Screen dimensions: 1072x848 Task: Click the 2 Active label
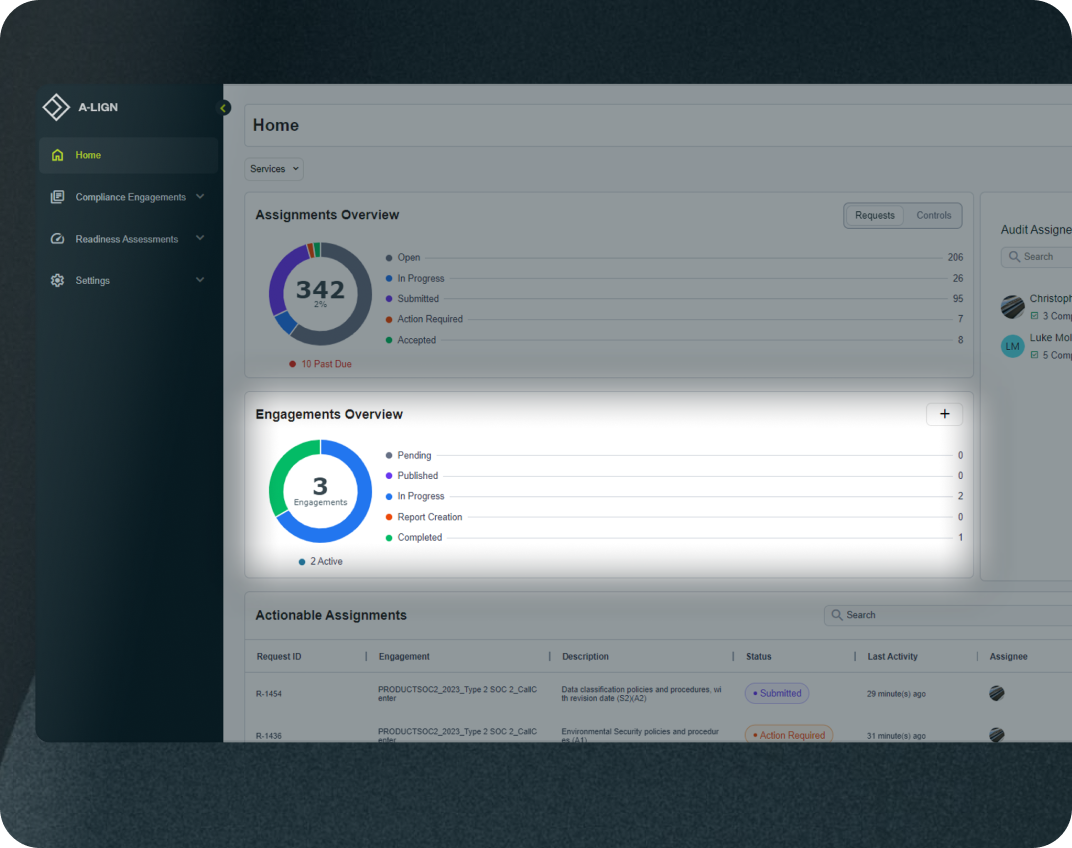click(321, 561)
